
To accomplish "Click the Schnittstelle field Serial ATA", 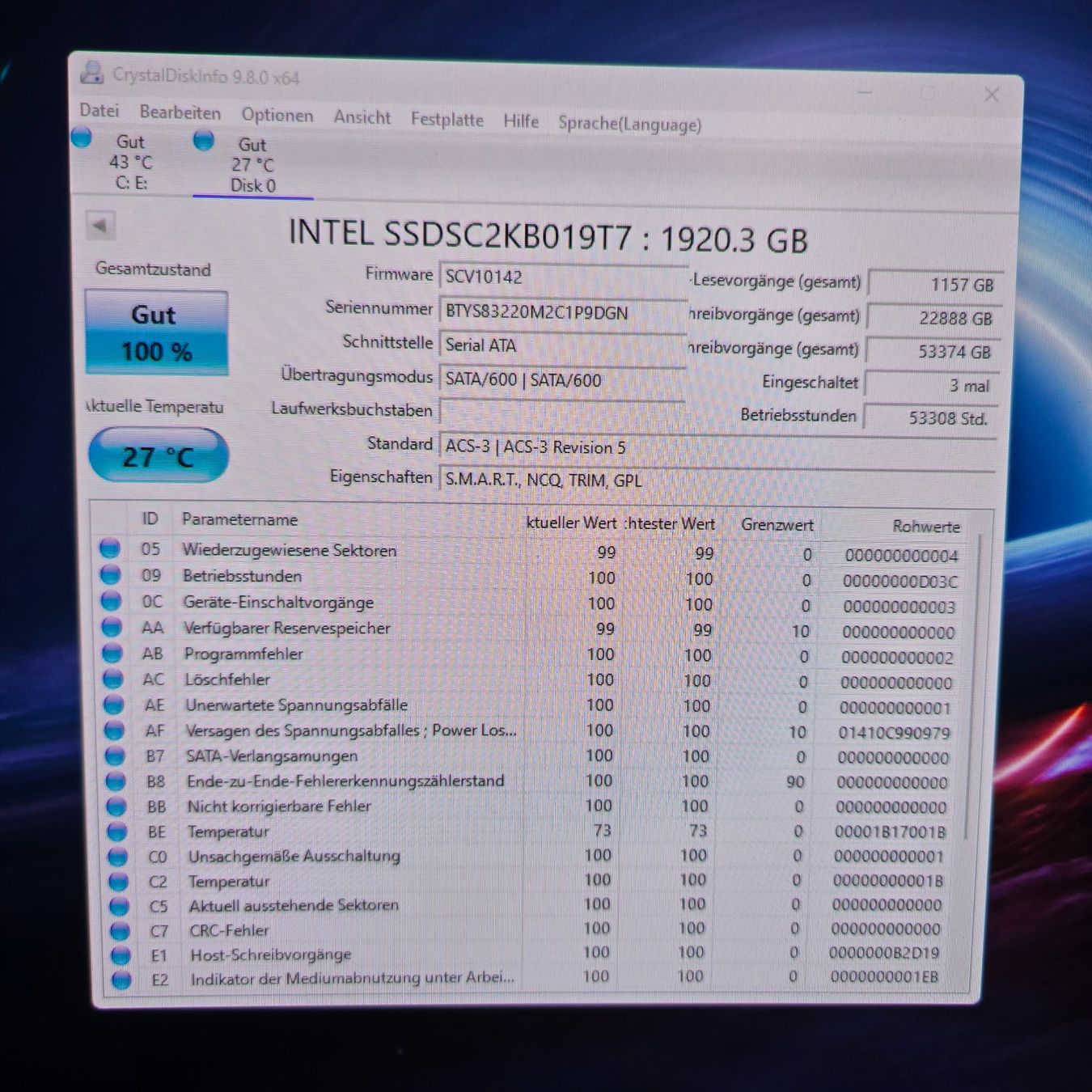I will (x=562, y=345).
